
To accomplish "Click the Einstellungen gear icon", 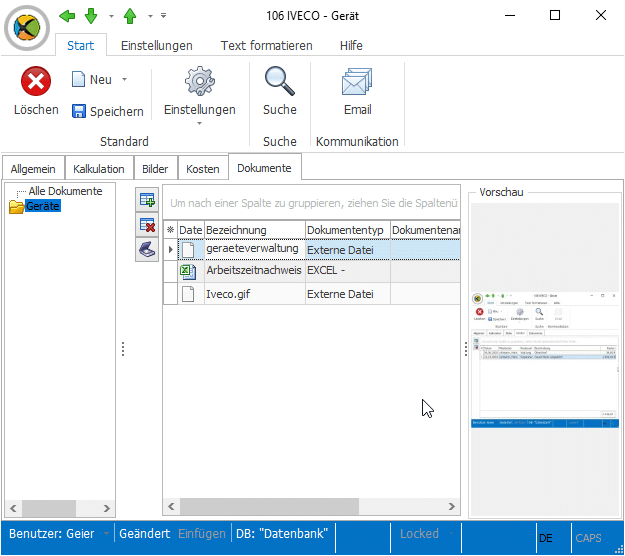I will [200, 81].
